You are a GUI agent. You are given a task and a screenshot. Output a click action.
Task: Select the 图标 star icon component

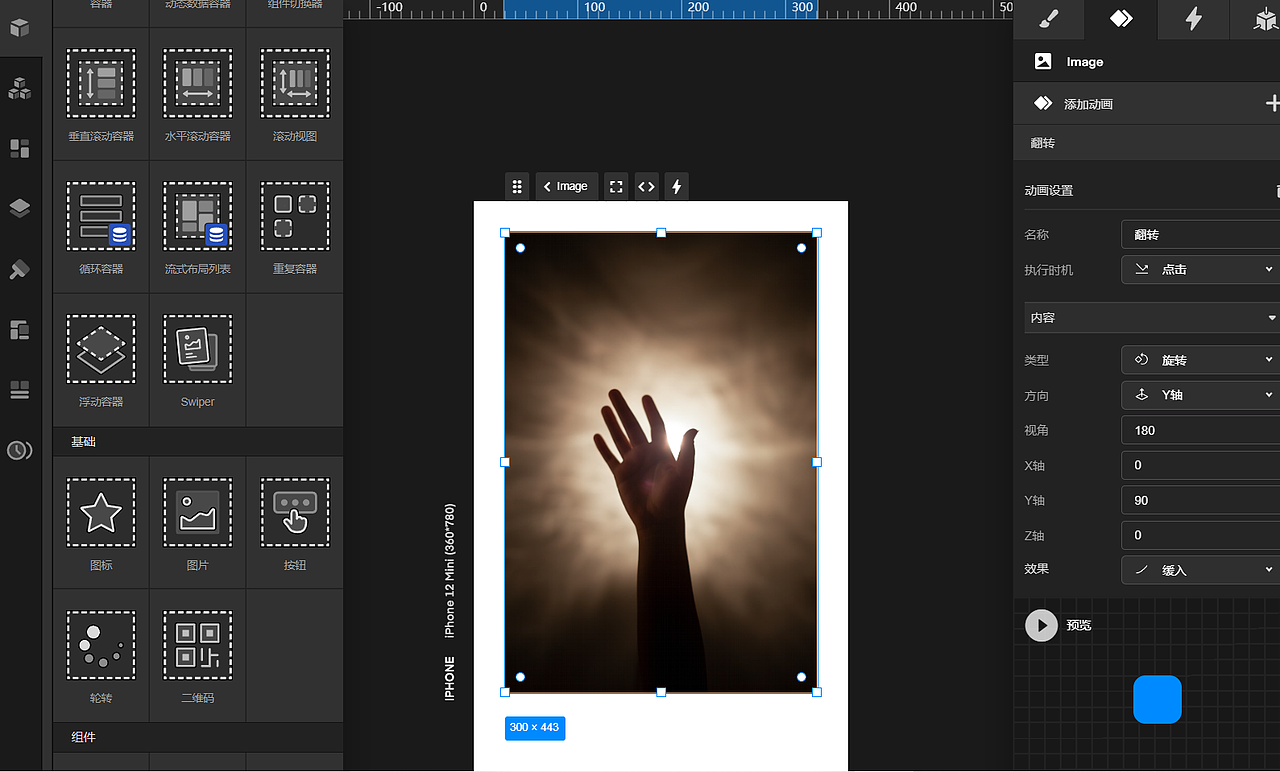(101, 512)
